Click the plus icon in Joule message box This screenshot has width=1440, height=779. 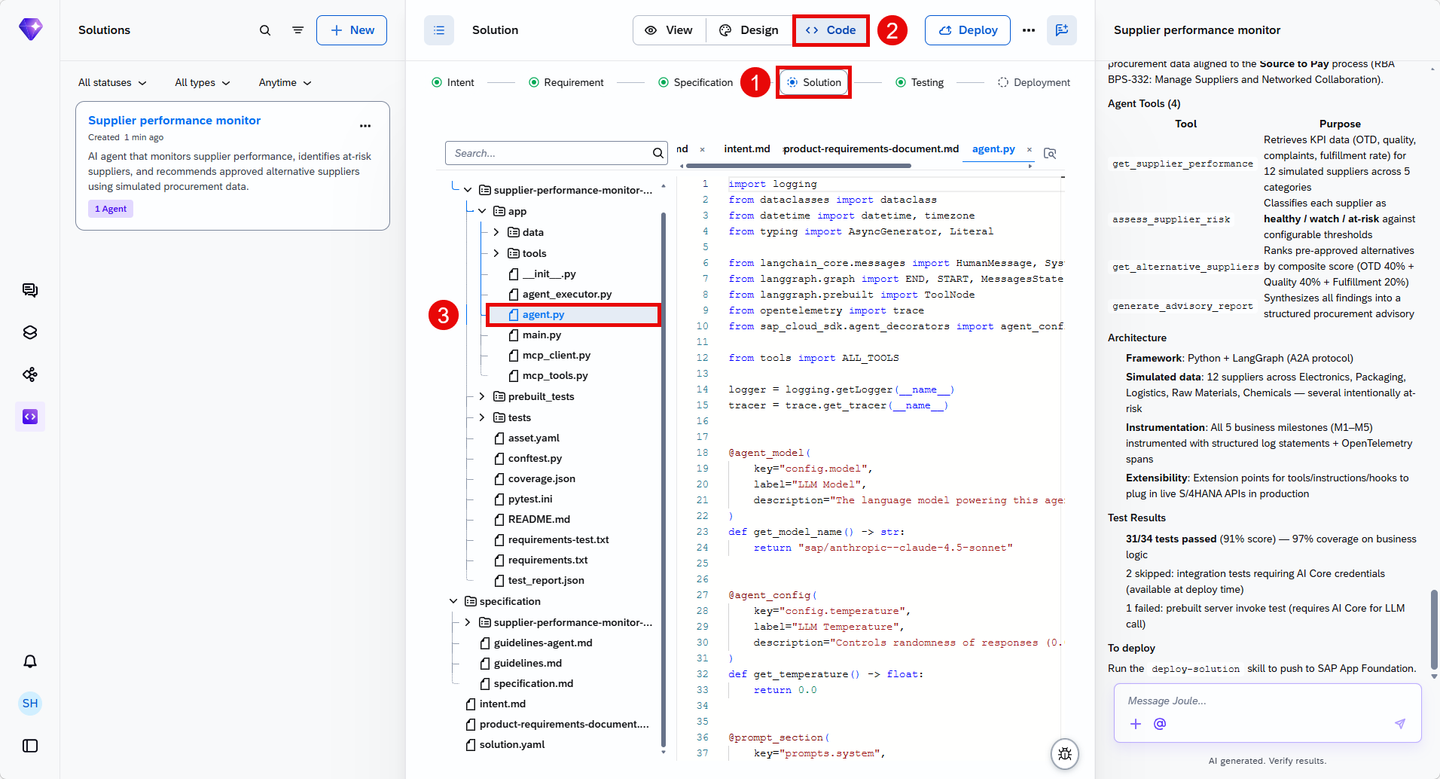pos(1135,724)
